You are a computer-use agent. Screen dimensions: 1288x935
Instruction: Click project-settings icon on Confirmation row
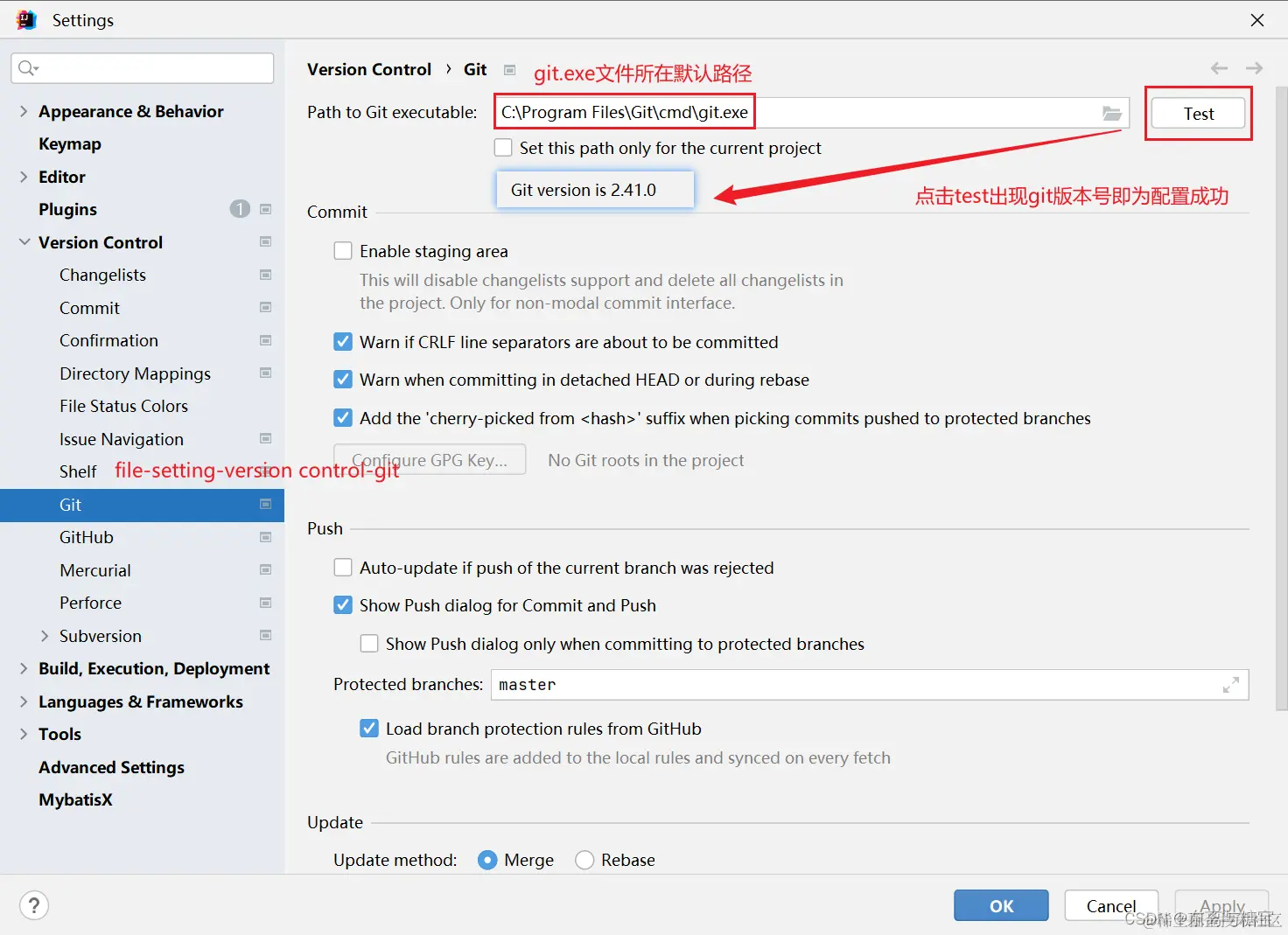pyautogui.click(x=266, y=340)
